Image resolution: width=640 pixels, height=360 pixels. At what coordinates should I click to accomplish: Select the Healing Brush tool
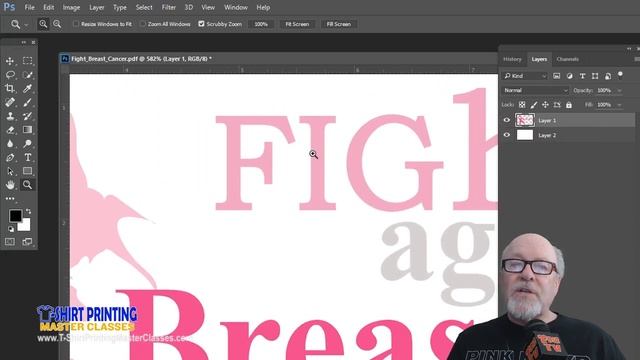[x=10, y=102]
